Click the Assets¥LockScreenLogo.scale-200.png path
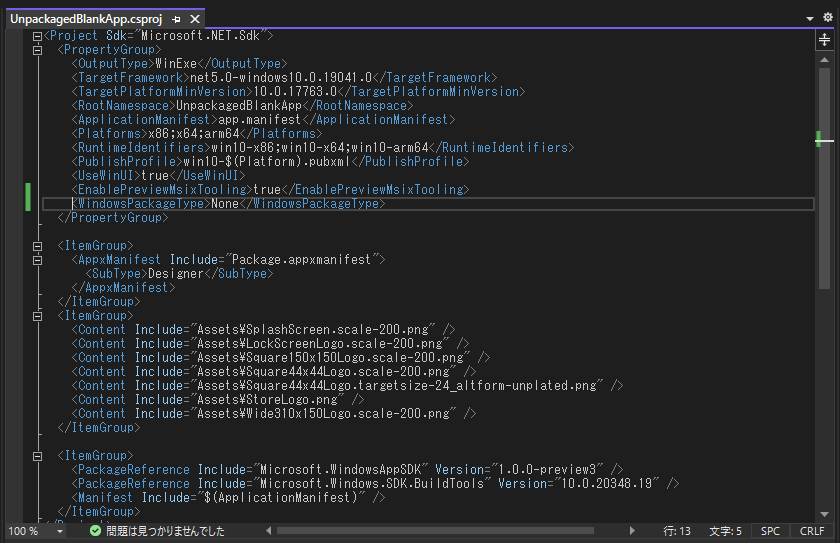This screenshot has width=840, height=543. [x=320, y=343]
